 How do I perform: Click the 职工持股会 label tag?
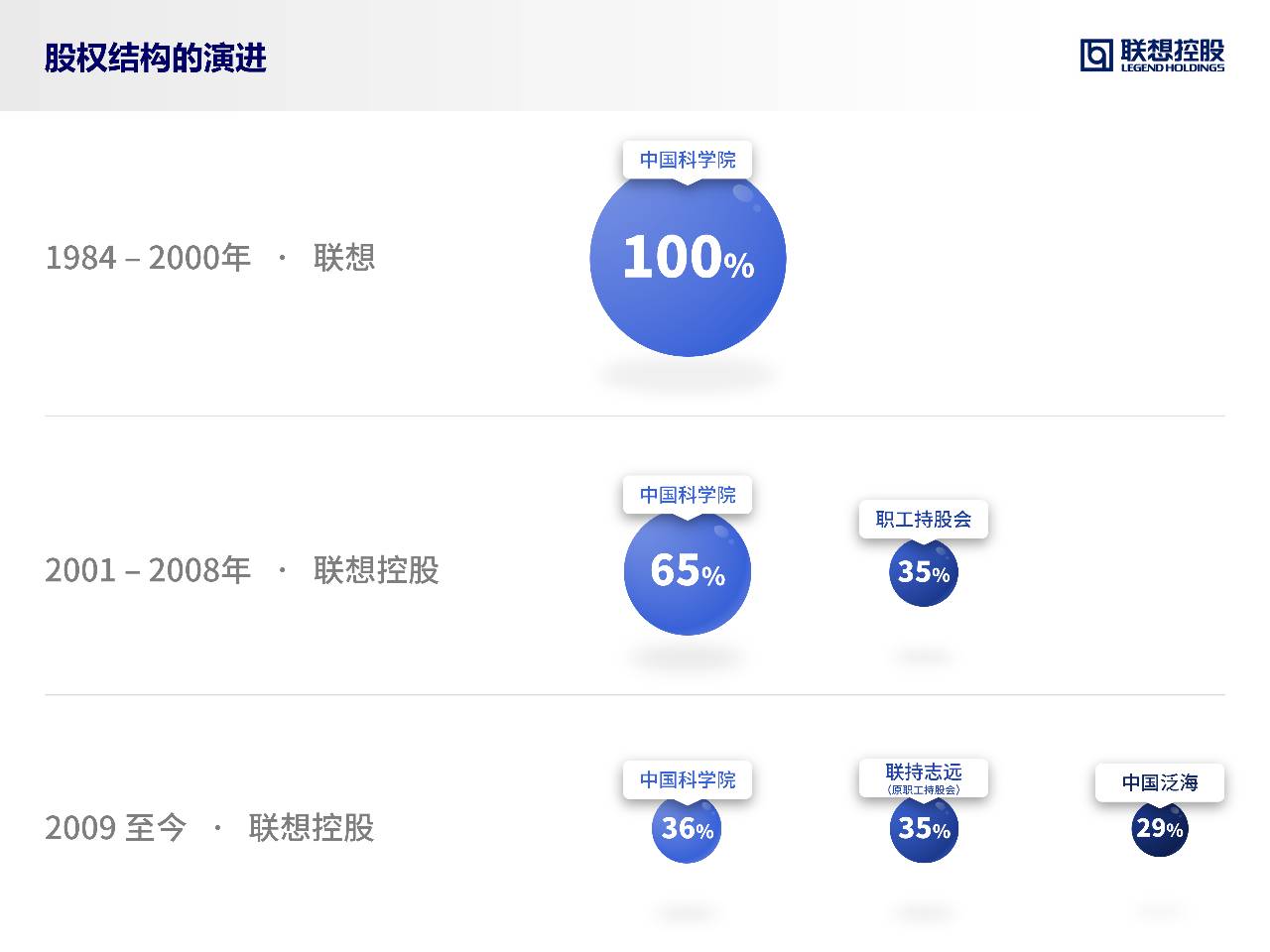click(924, 519)
